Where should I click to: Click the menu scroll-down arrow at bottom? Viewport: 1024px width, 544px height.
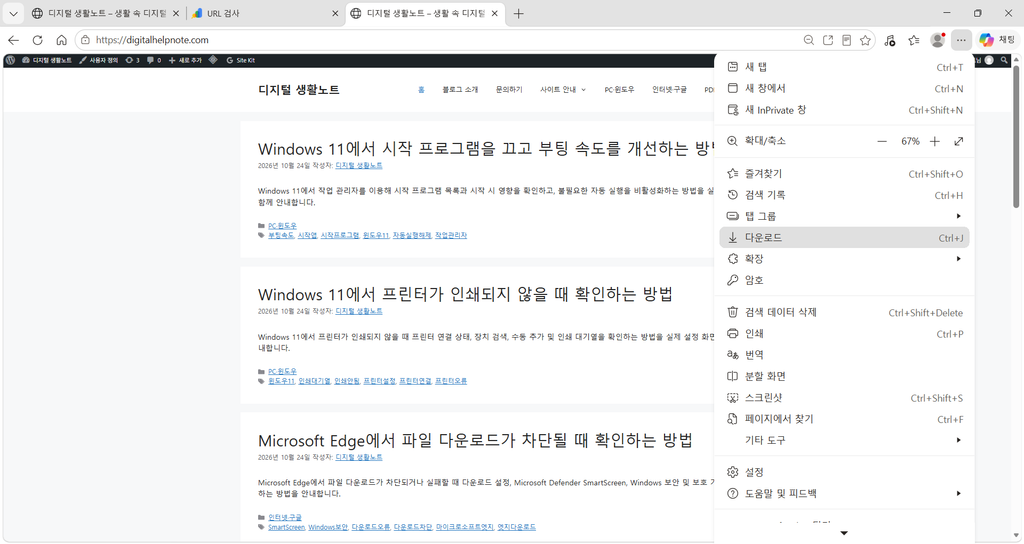tap(844, 534)
